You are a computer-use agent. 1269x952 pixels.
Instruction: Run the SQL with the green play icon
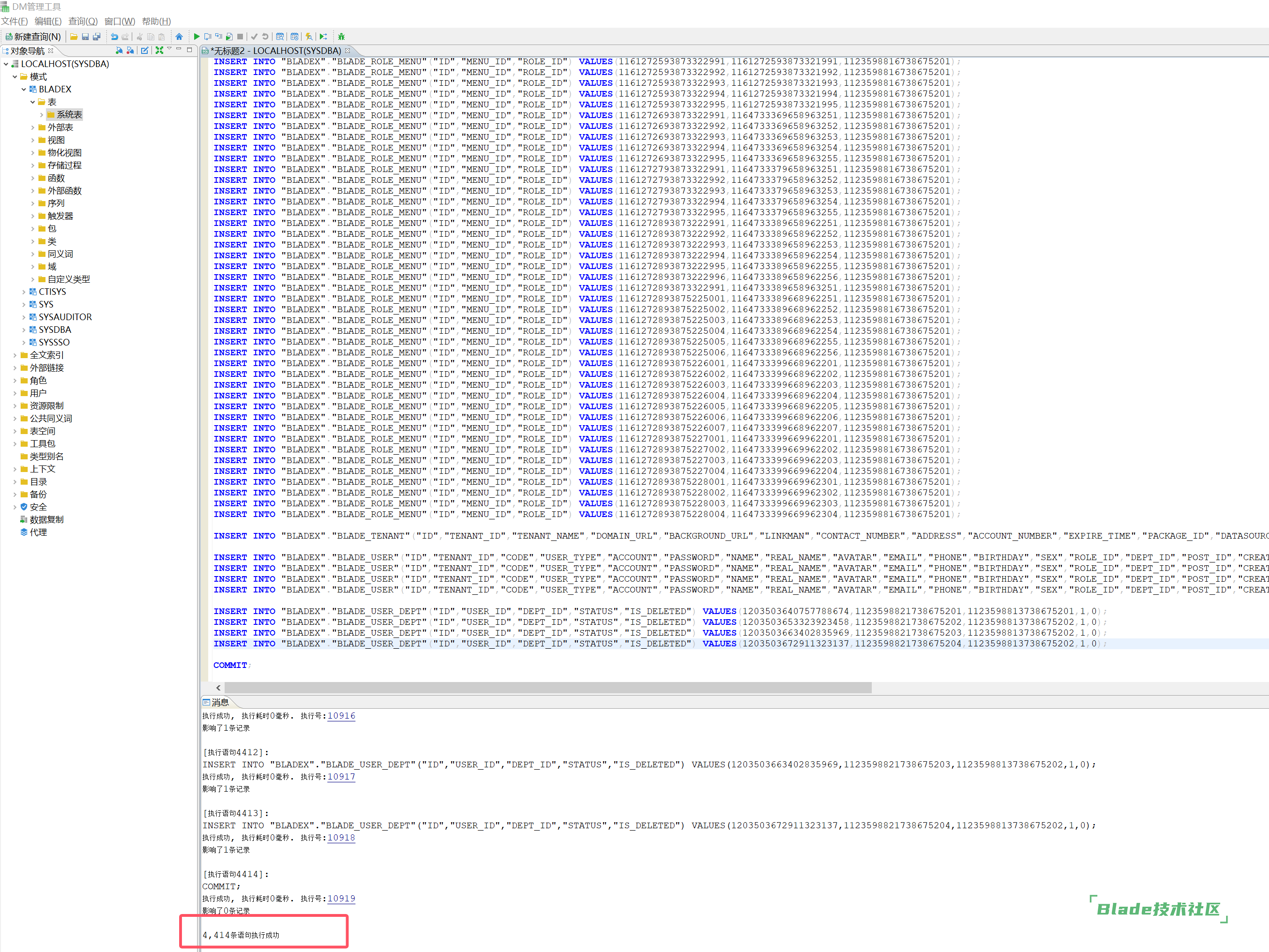point(197,37)
